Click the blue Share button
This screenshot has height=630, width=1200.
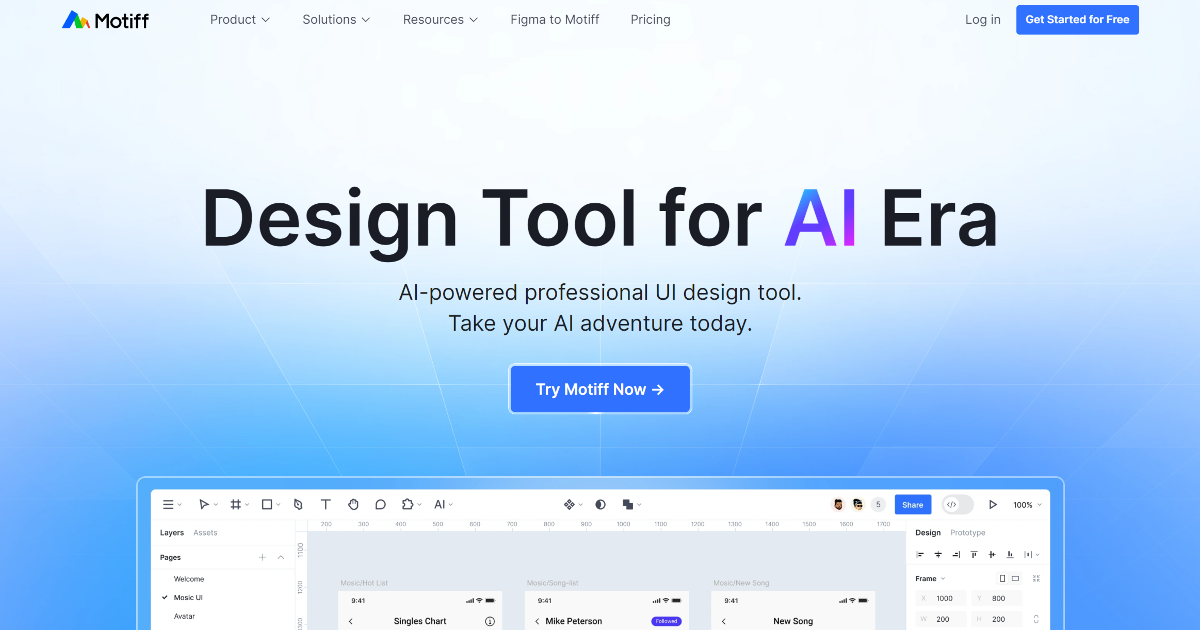[913, 504]
